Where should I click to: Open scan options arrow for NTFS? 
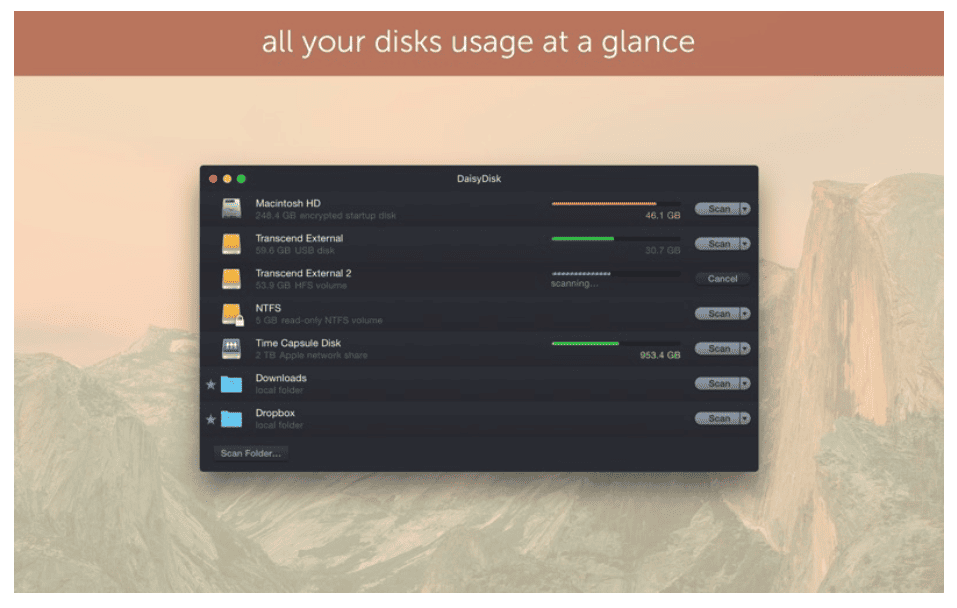coord(745,314)
